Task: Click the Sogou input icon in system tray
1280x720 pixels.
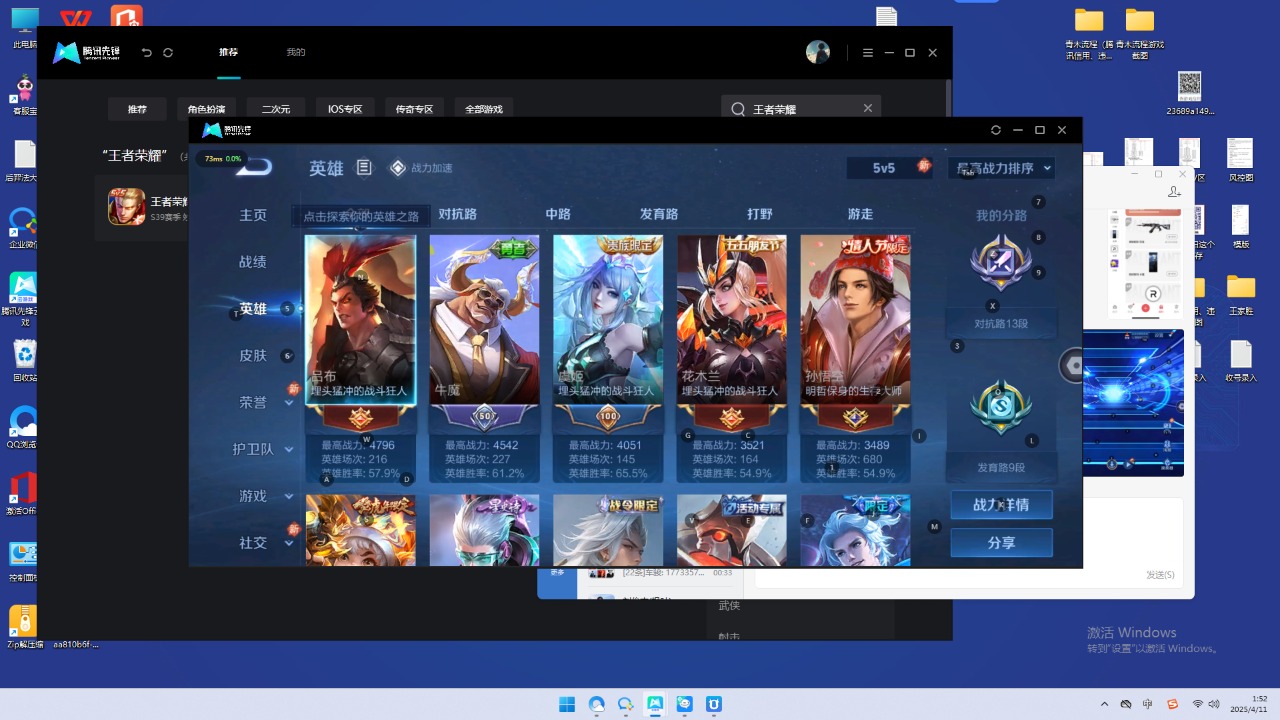Action: pyautogui.click(x=1172, y=704)
